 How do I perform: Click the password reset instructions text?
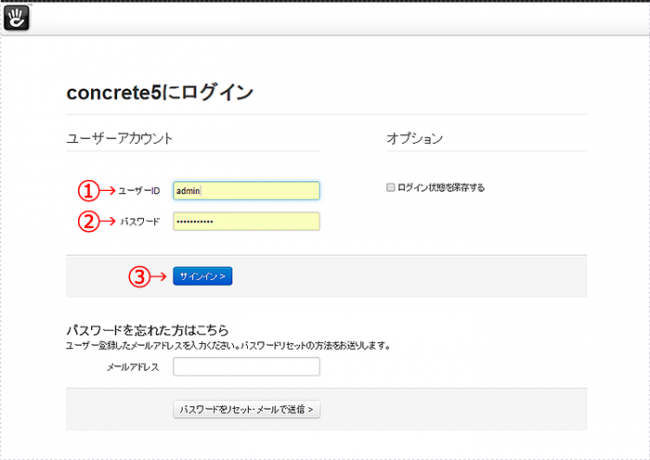coord(227,345)
